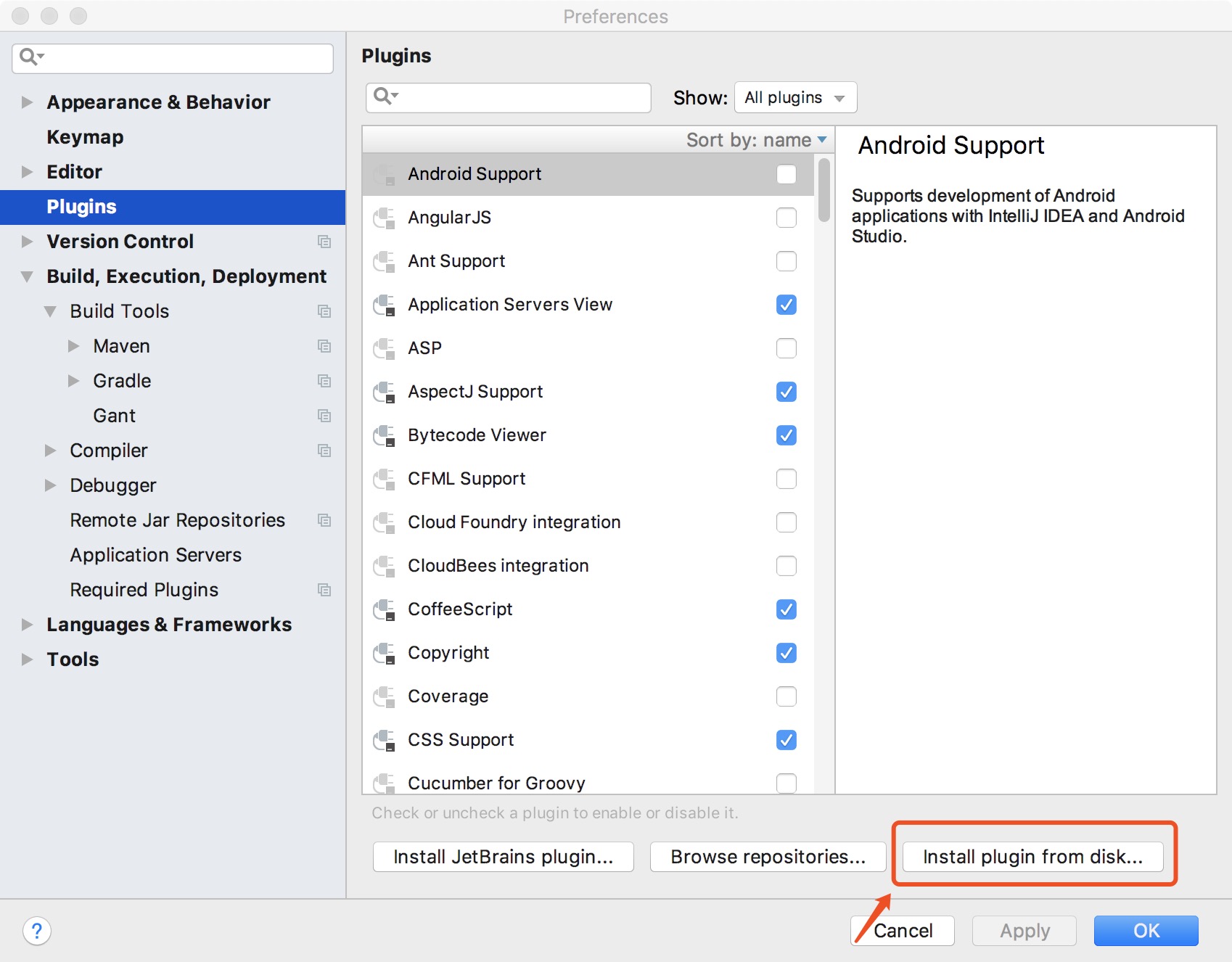Open help with the question mark icon

point(37,931)
